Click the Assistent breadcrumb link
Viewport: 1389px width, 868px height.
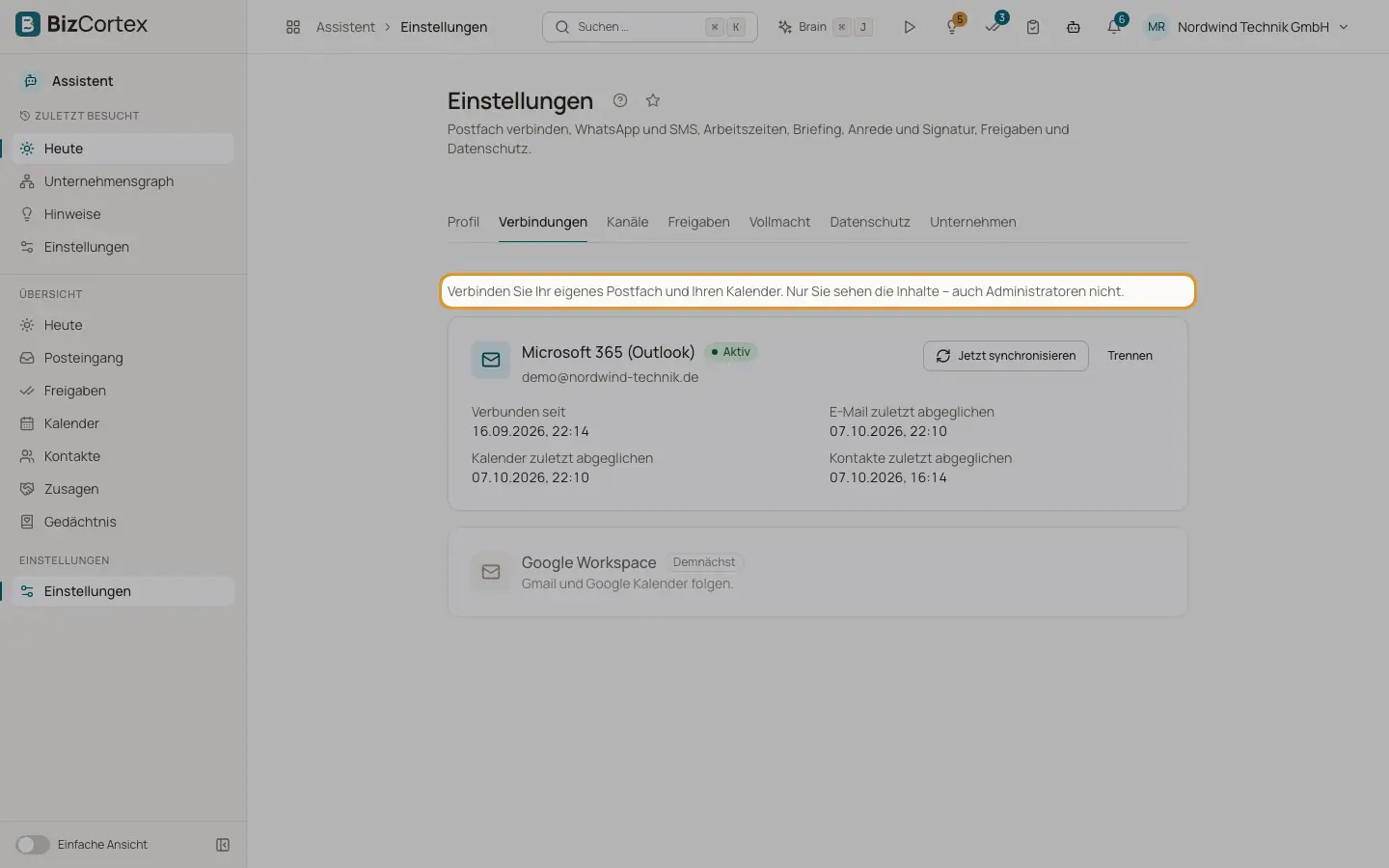(x=345, y=27)
